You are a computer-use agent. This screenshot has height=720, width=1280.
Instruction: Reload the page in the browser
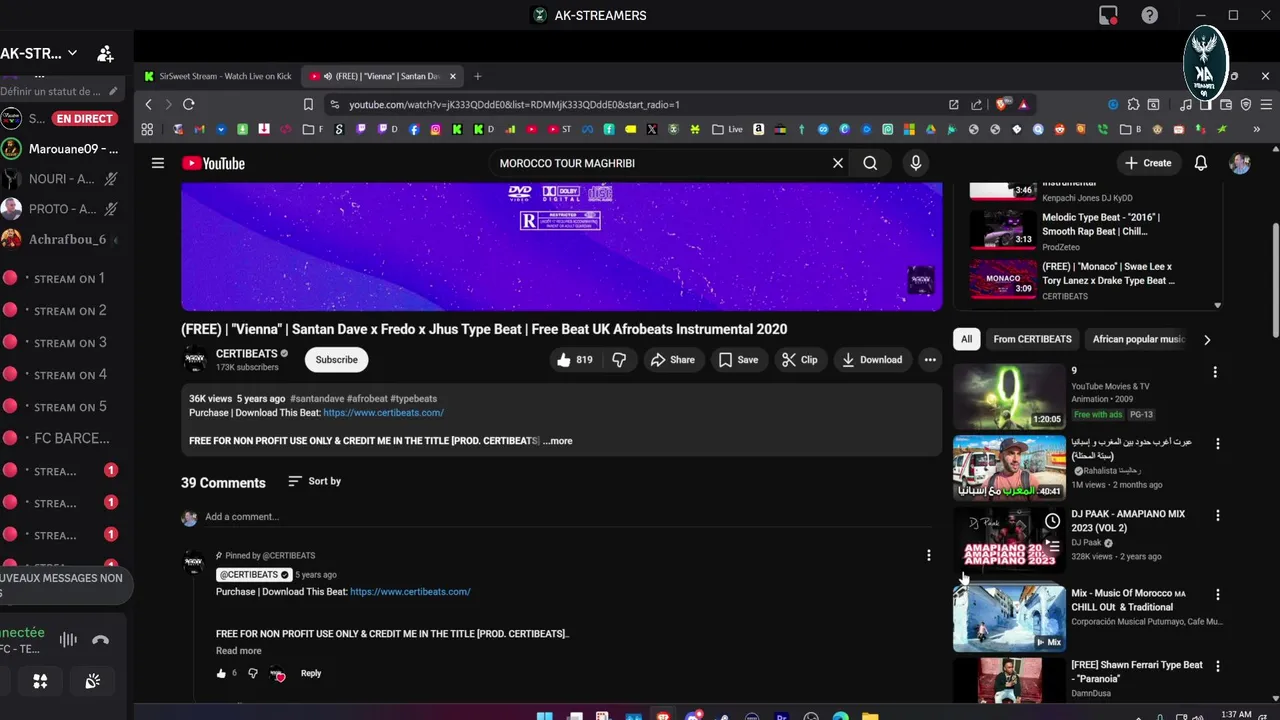pyautogui.click(x=188, y=104)
